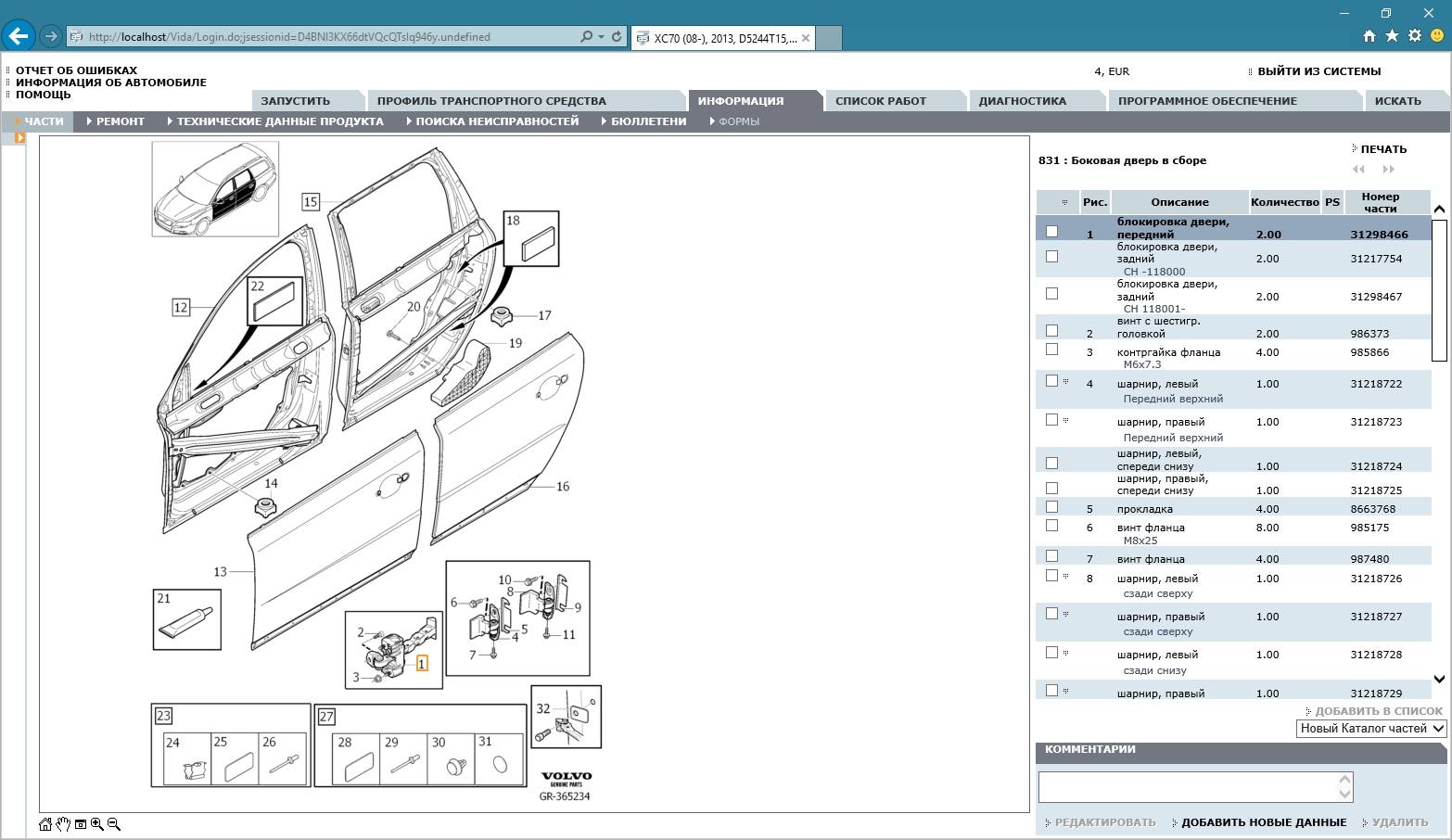Click the favorites star icon

pyautogui.click(x=1392, y=36)
